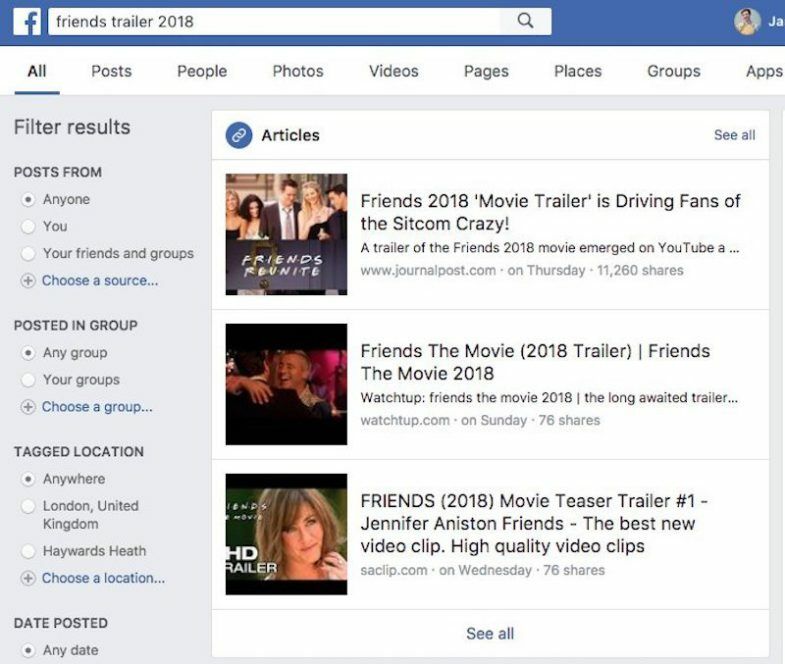Click www.journalpost.com source text
The image size is (785, 664).
tap(428, 270)
